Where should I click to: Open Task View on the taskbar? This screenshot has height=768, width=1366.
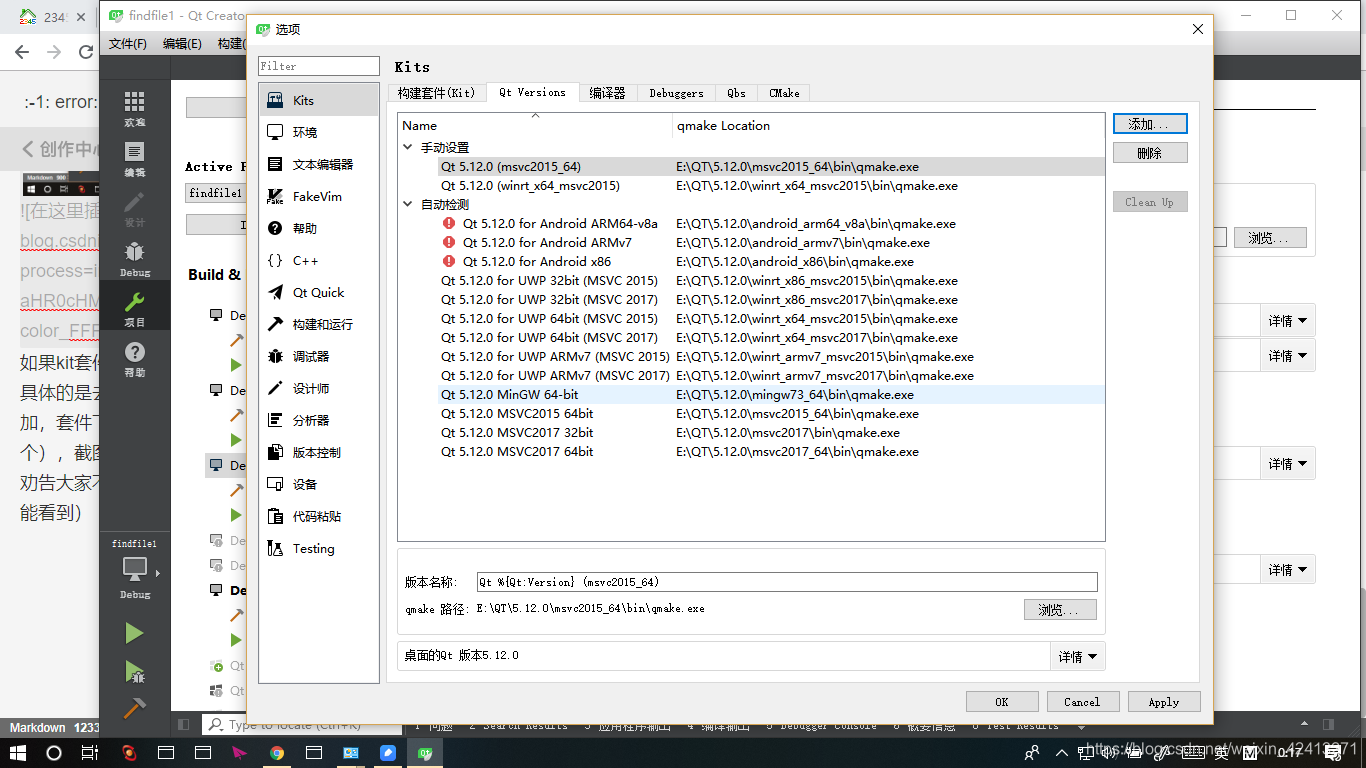point(90,753)
